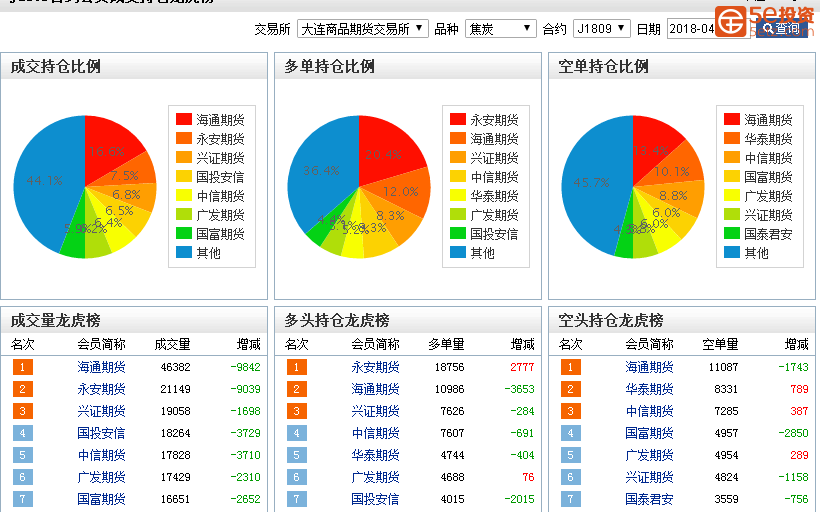This screenshot has height=512, width=822.
Task: Open 国富期货 link in 成交量龙虎榜
Action: coord(101,499)
